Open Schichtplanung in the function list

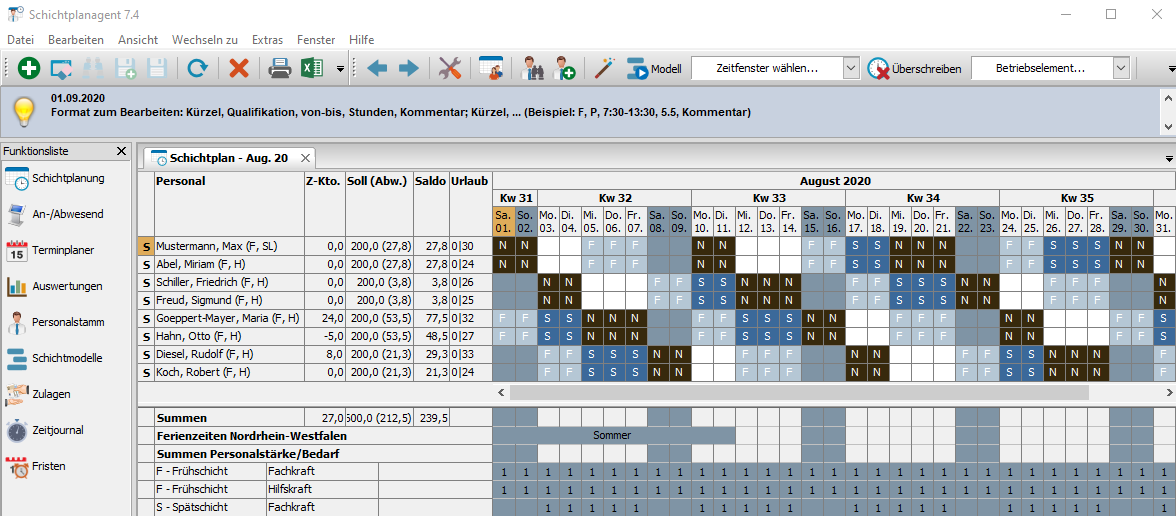(54, 178)
